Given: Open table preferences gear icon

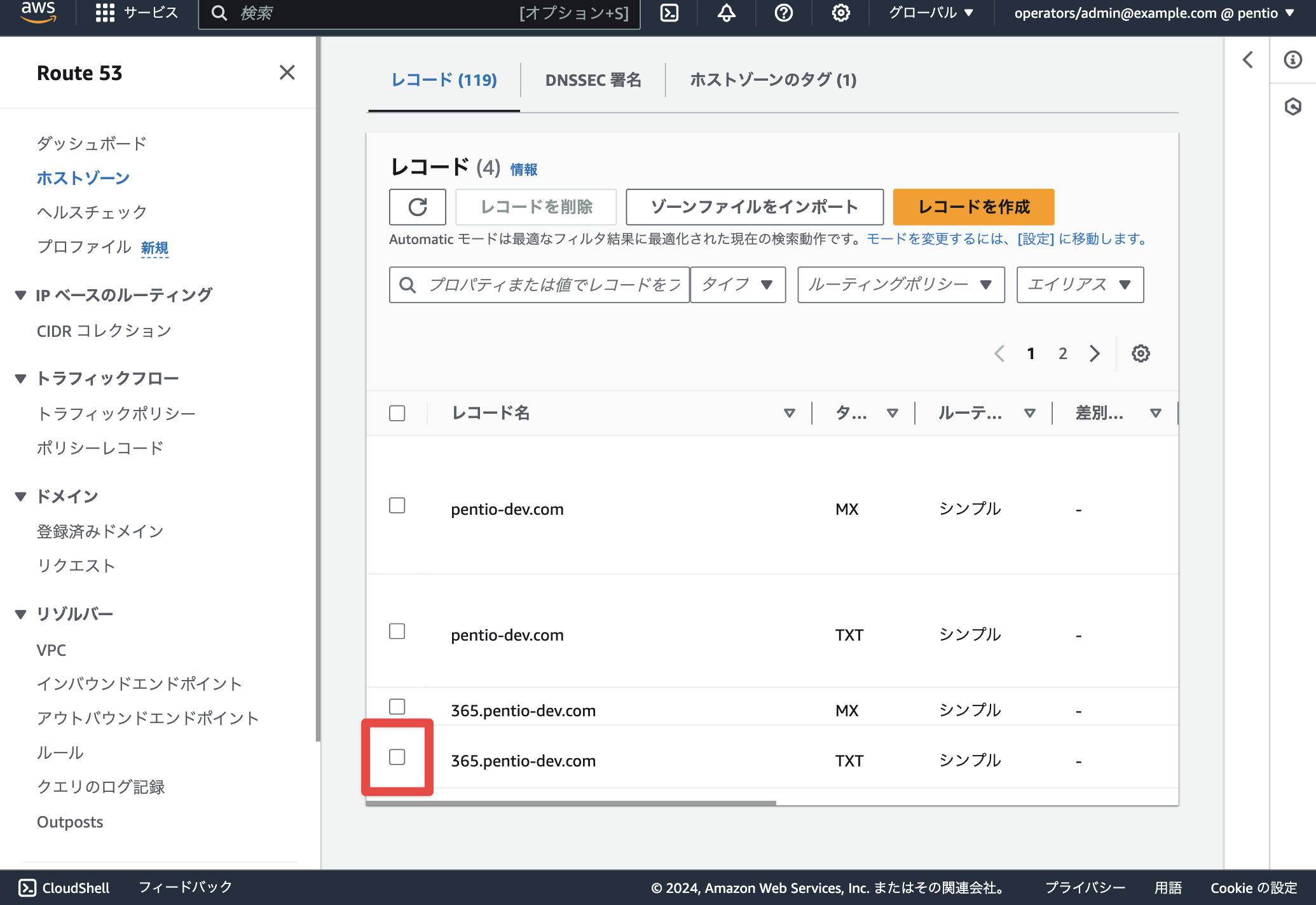Looking at the screenshot, I should (x=1141, y=353).
